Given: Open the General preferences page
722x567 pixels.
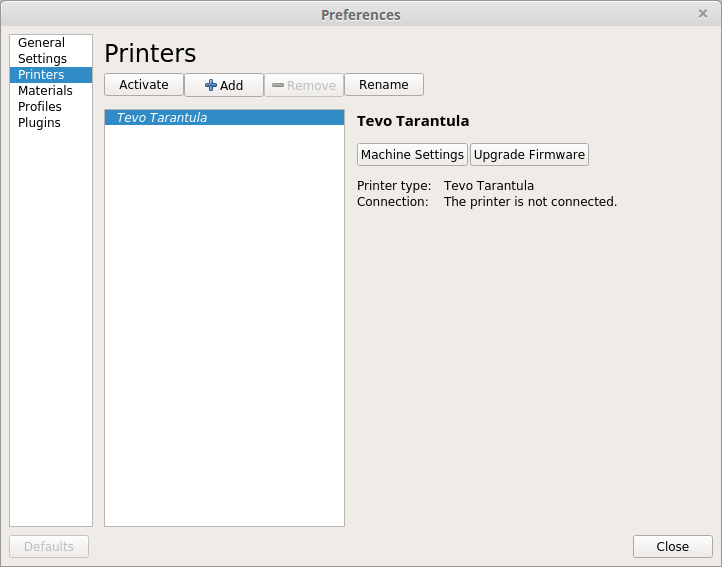Looking at the screenshot, I should click(x=51, y=43).
